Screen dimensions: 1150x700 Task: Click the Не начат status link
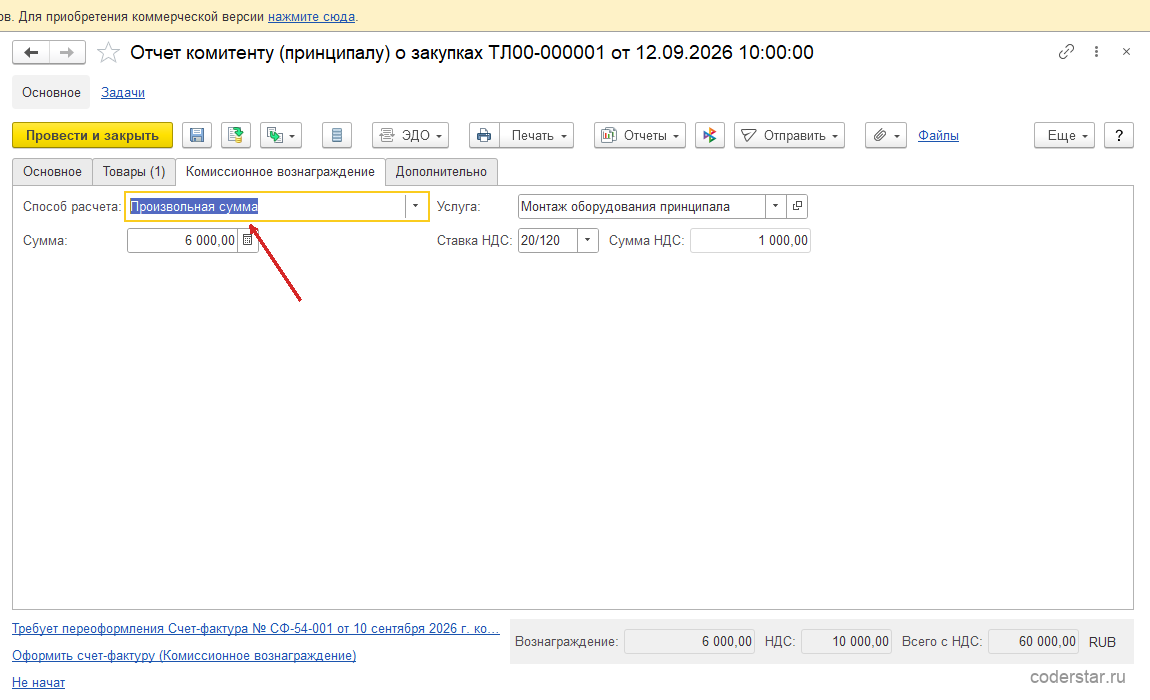[38, 682]
